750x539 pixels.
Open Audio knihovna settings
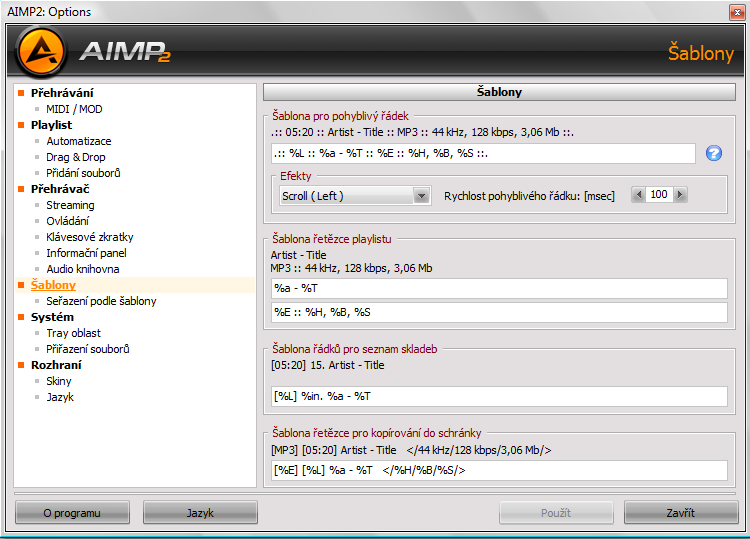(83, 269)
